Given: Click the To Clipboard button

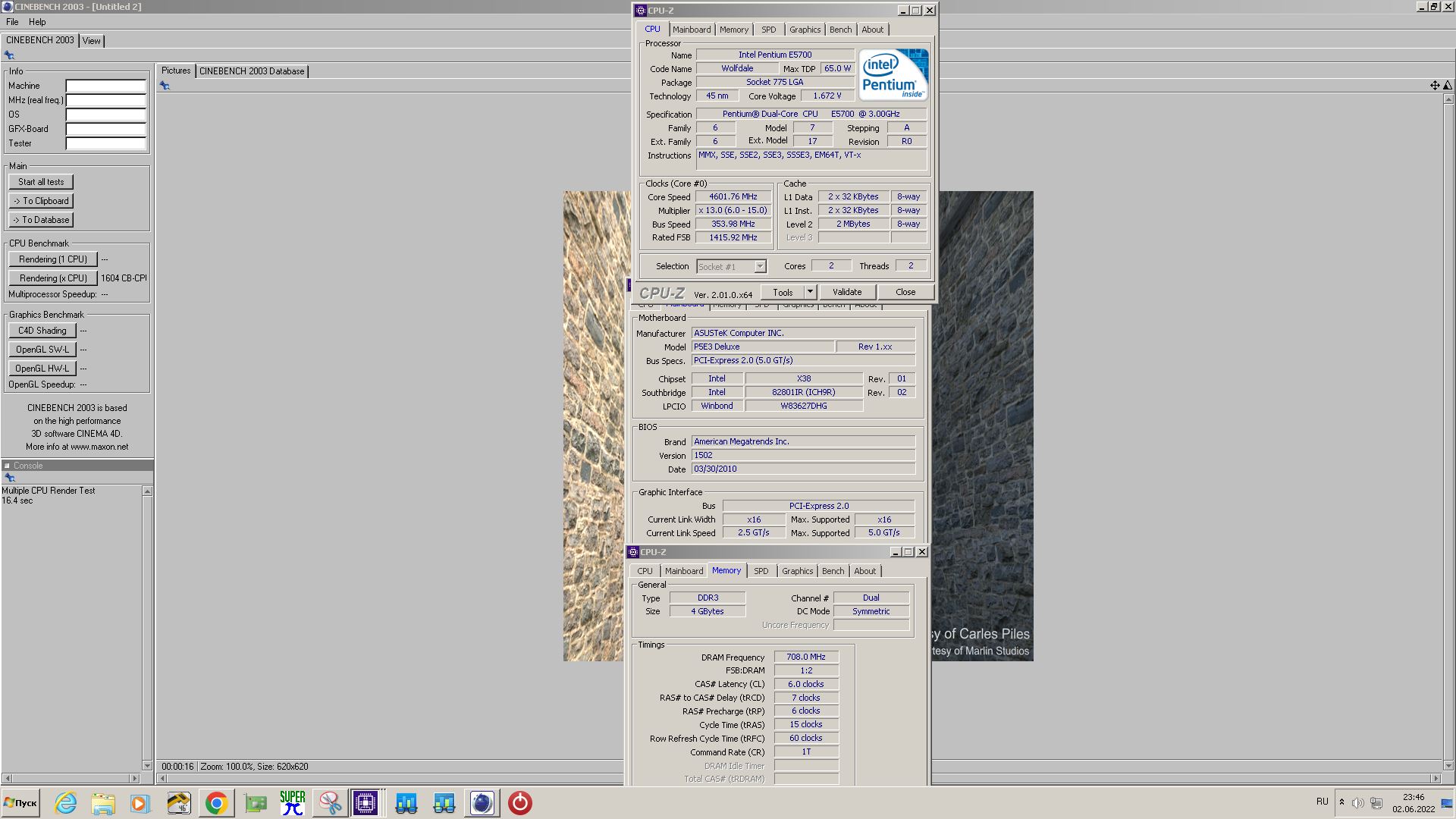Looking at the screenshot, I should tap(41, 201).
